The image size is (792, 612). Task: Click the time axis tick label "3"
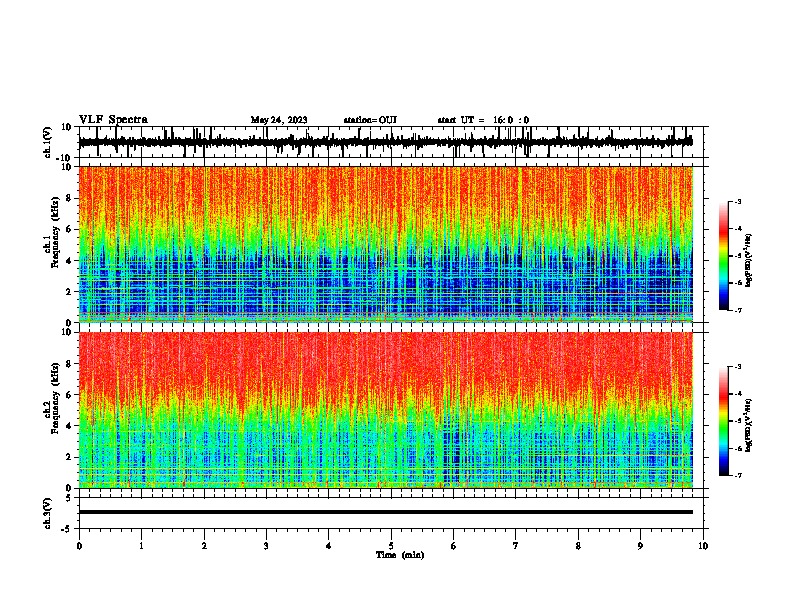(x=266, y=546)
